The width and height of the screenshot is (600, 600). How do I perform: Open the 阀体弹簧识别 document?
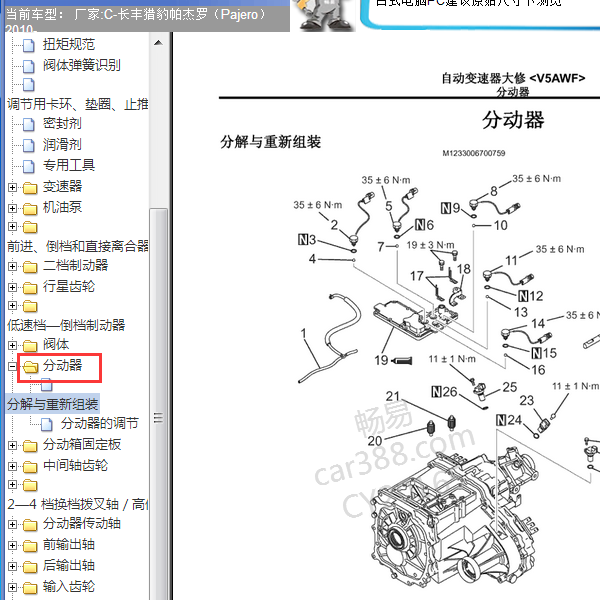pos(82,65)
